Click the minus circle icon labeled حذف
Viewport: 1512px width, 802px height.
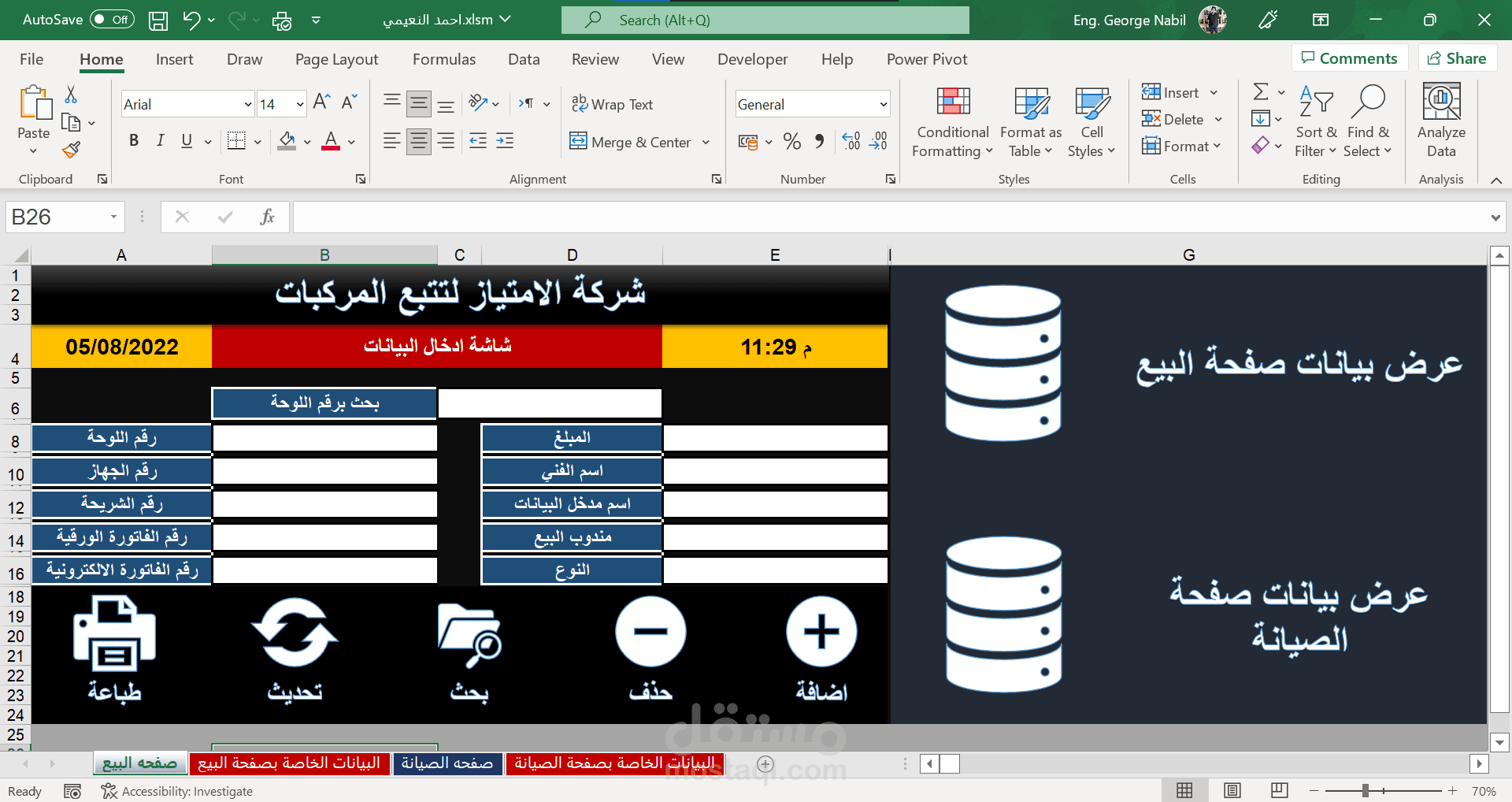point(650,632)
